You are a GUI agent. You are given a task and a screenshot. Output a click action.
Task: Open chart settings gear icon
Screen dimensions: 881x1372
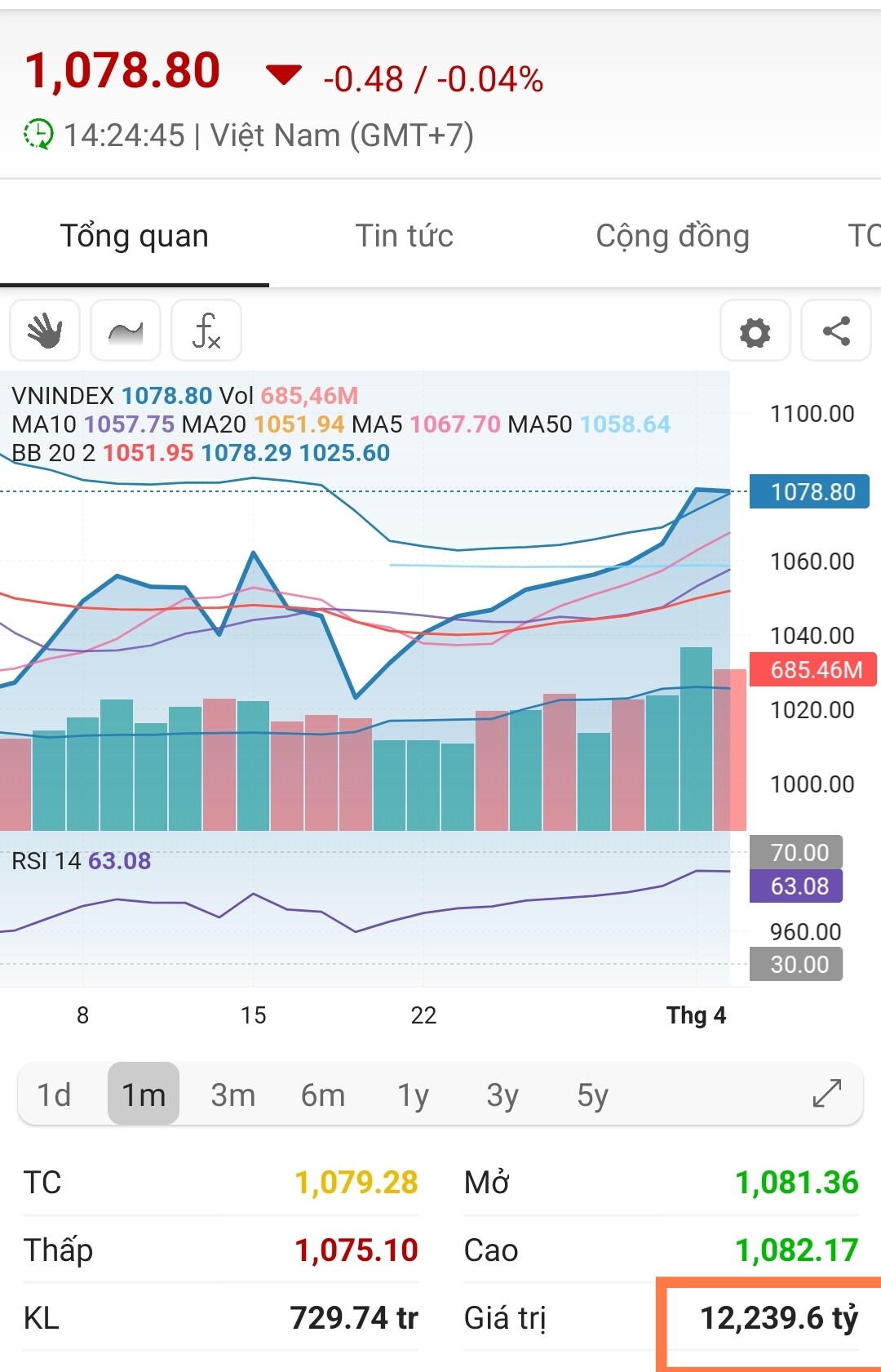coord(755,331)
